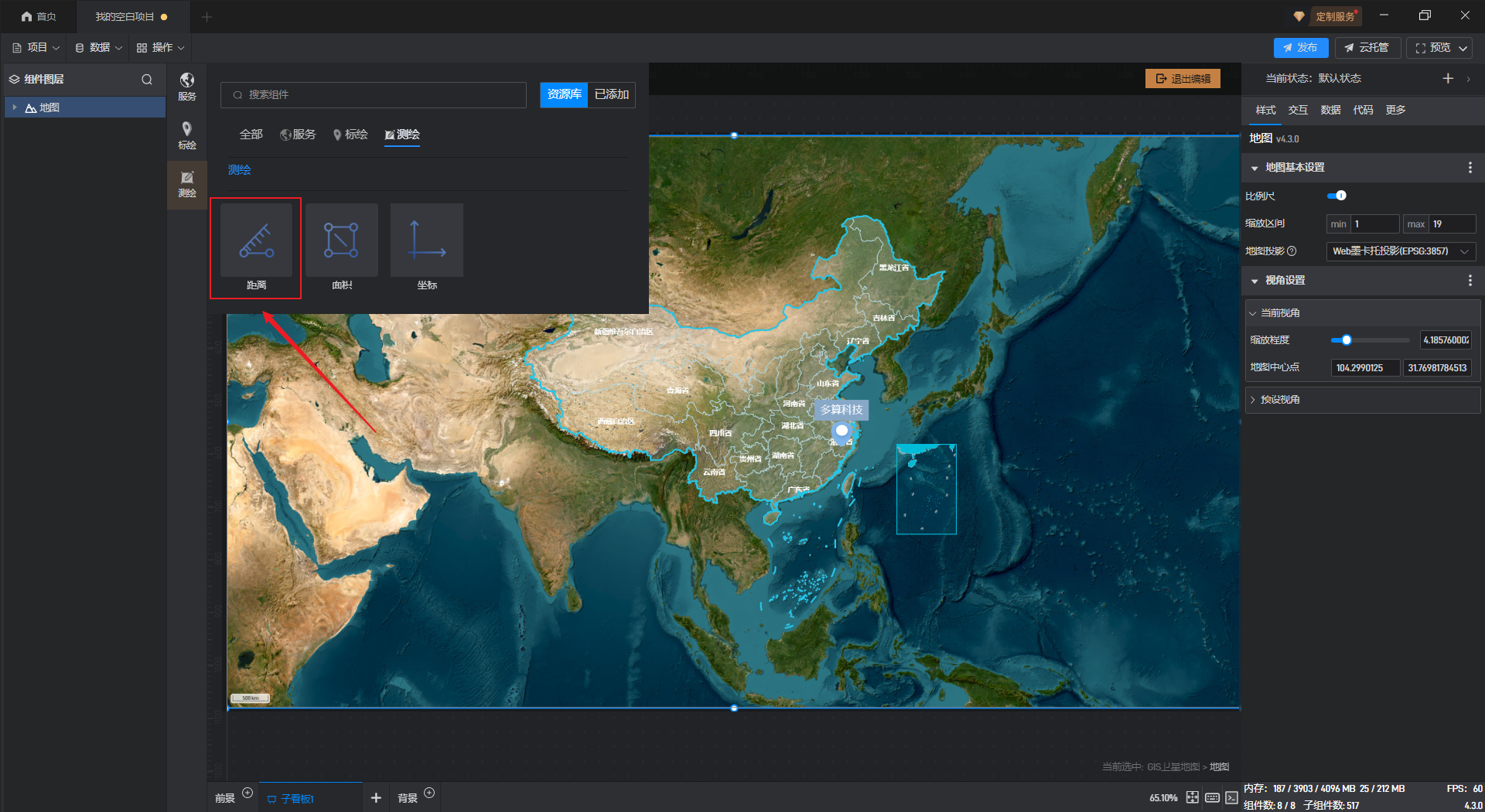Viewport: 1485px width, 812px height.
Task: Open more options for 视角设置
Action: tap(1470, 281)
